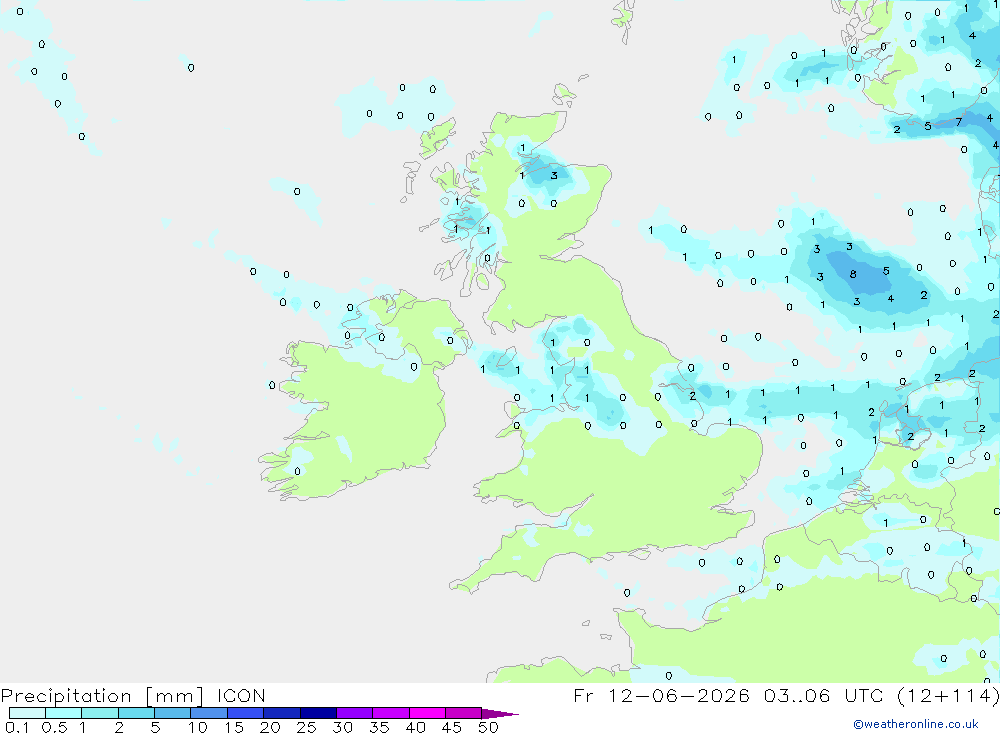Click the '50' legend scale label

[x=488, y=727]
